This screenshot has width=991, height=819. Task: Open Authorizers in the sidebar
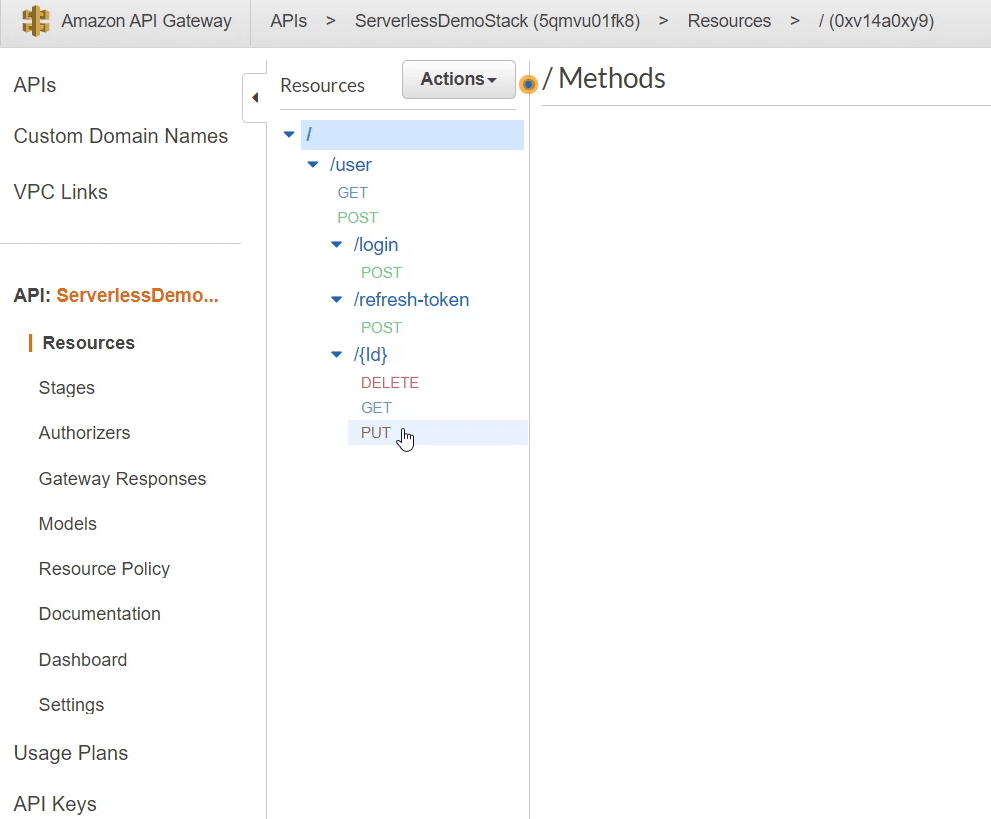click(x=84, y=433)
